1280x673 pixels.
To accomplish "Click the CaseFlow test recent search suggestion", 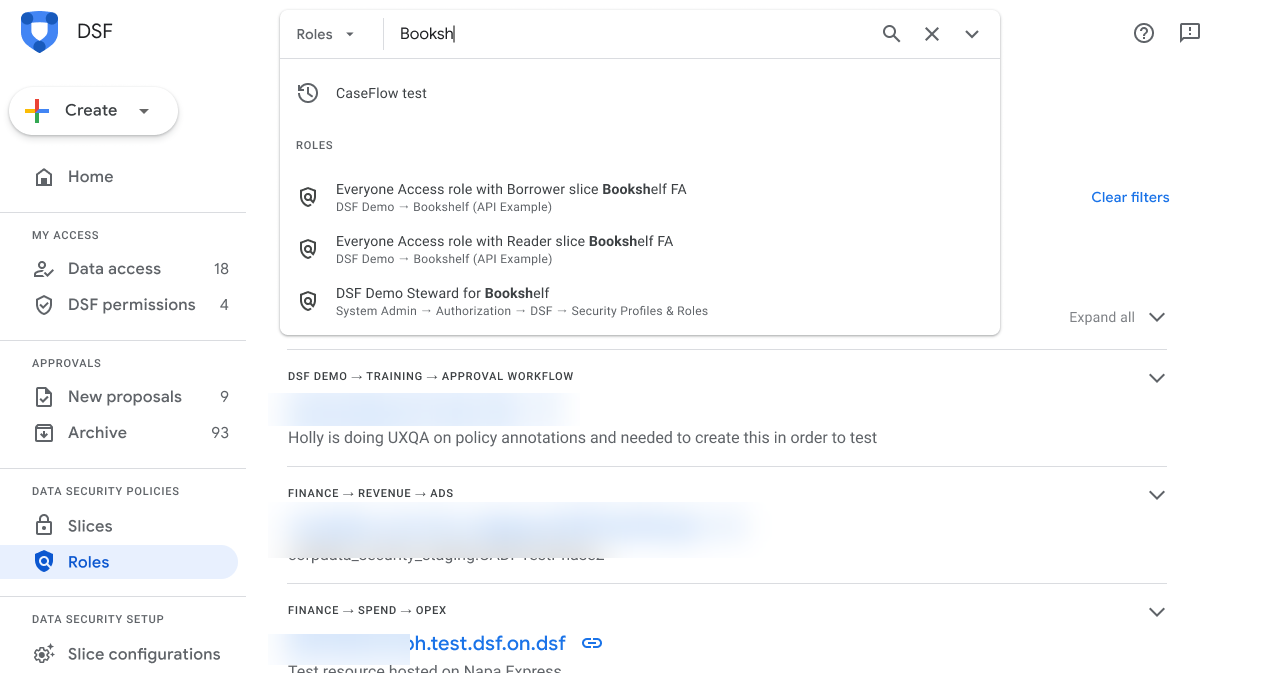I will click(x=381, y=93).
